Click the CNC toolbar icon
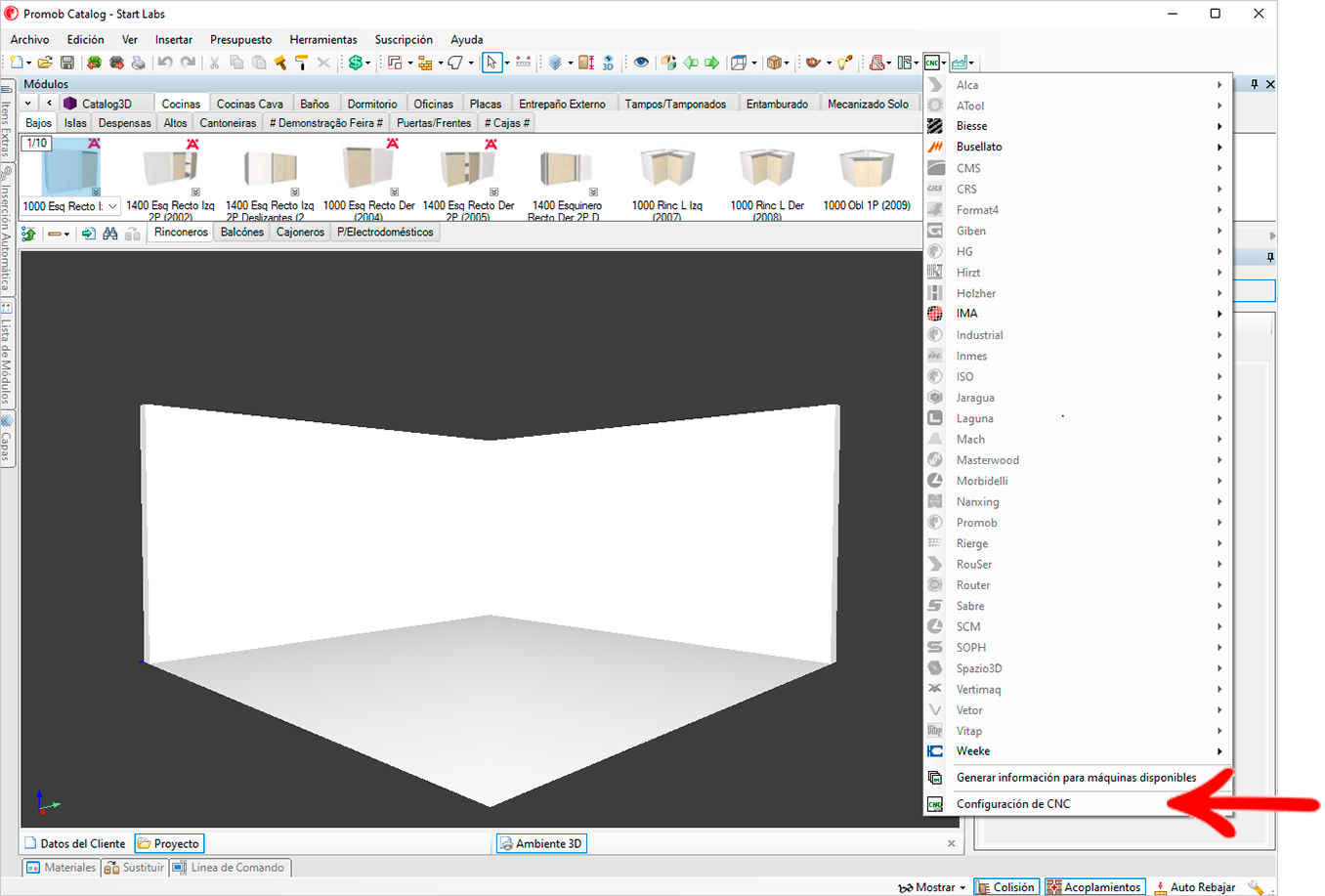The height and width of the screenshot is (896, 1325). tap(931, 63)
